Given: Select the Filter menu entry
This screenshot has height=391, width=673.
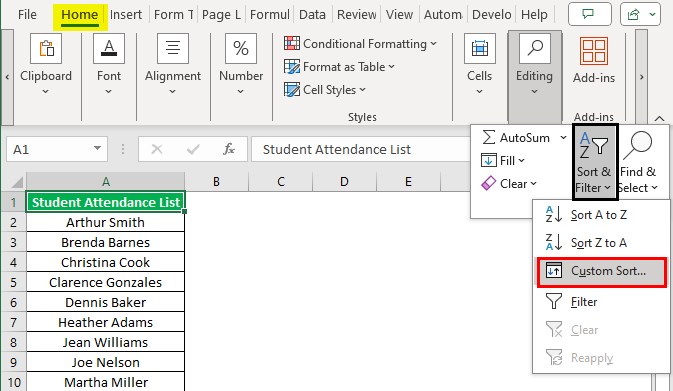Looking at the screenshot, I should coord(601,301).
